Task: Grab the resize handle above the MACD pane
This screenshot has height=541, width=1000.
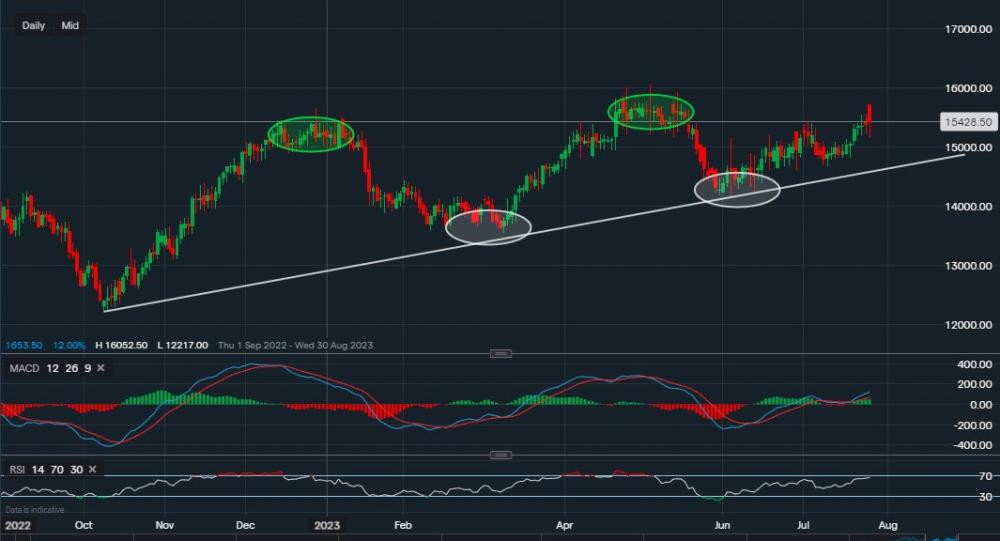Action: (500, 353)
